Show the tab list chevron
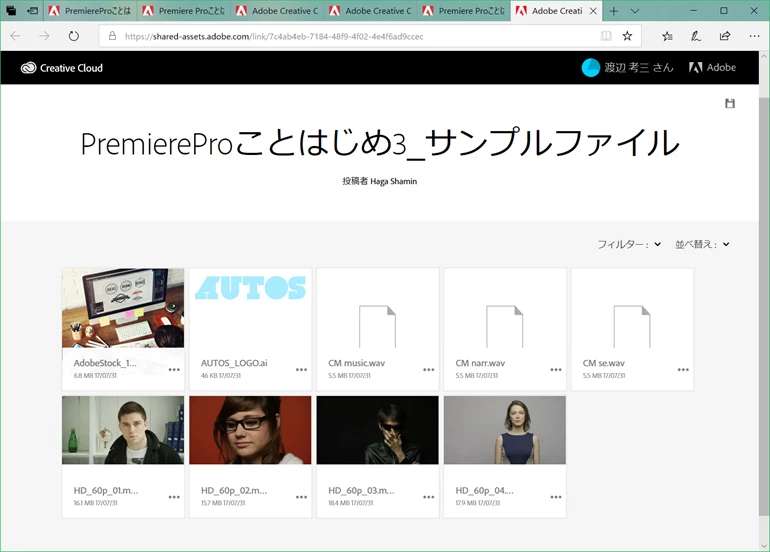 [634, 11]
